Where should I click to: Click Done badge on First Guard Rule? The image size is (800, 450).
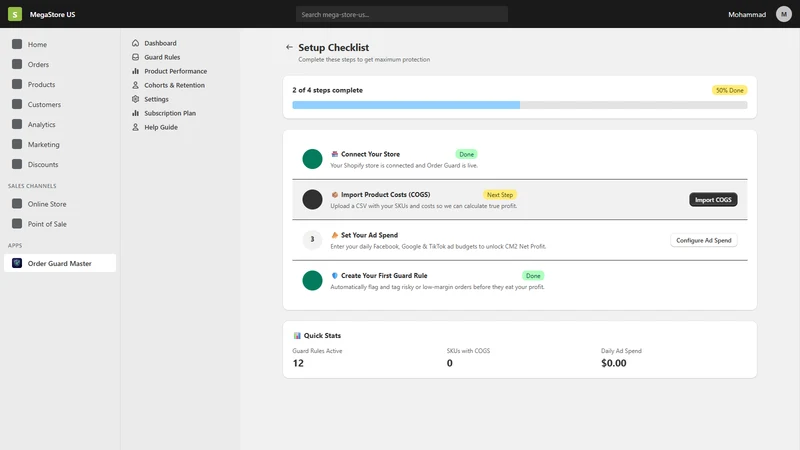533,276
